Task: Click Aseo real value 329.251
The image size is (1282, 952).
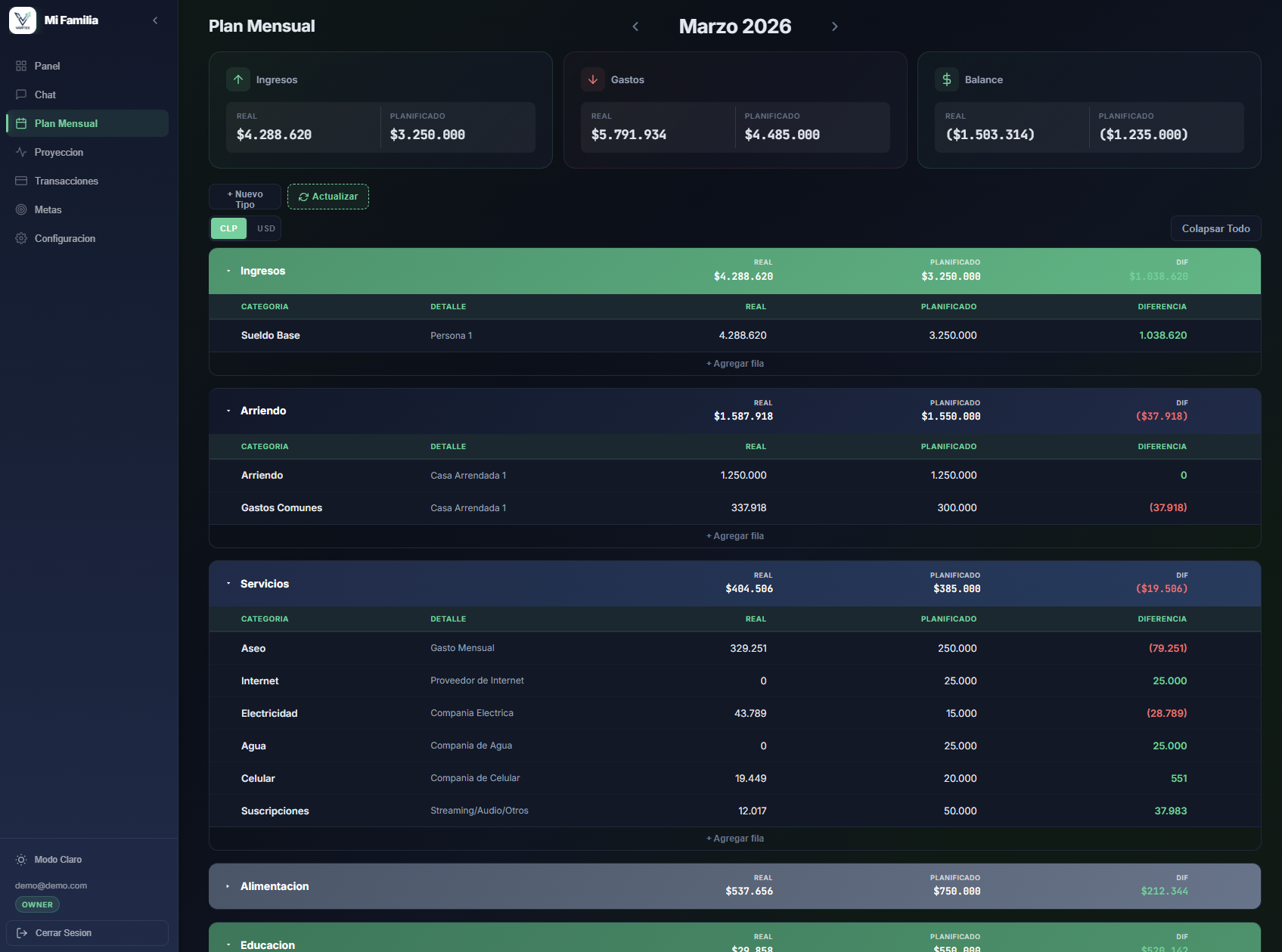Action: coord(749,649)
